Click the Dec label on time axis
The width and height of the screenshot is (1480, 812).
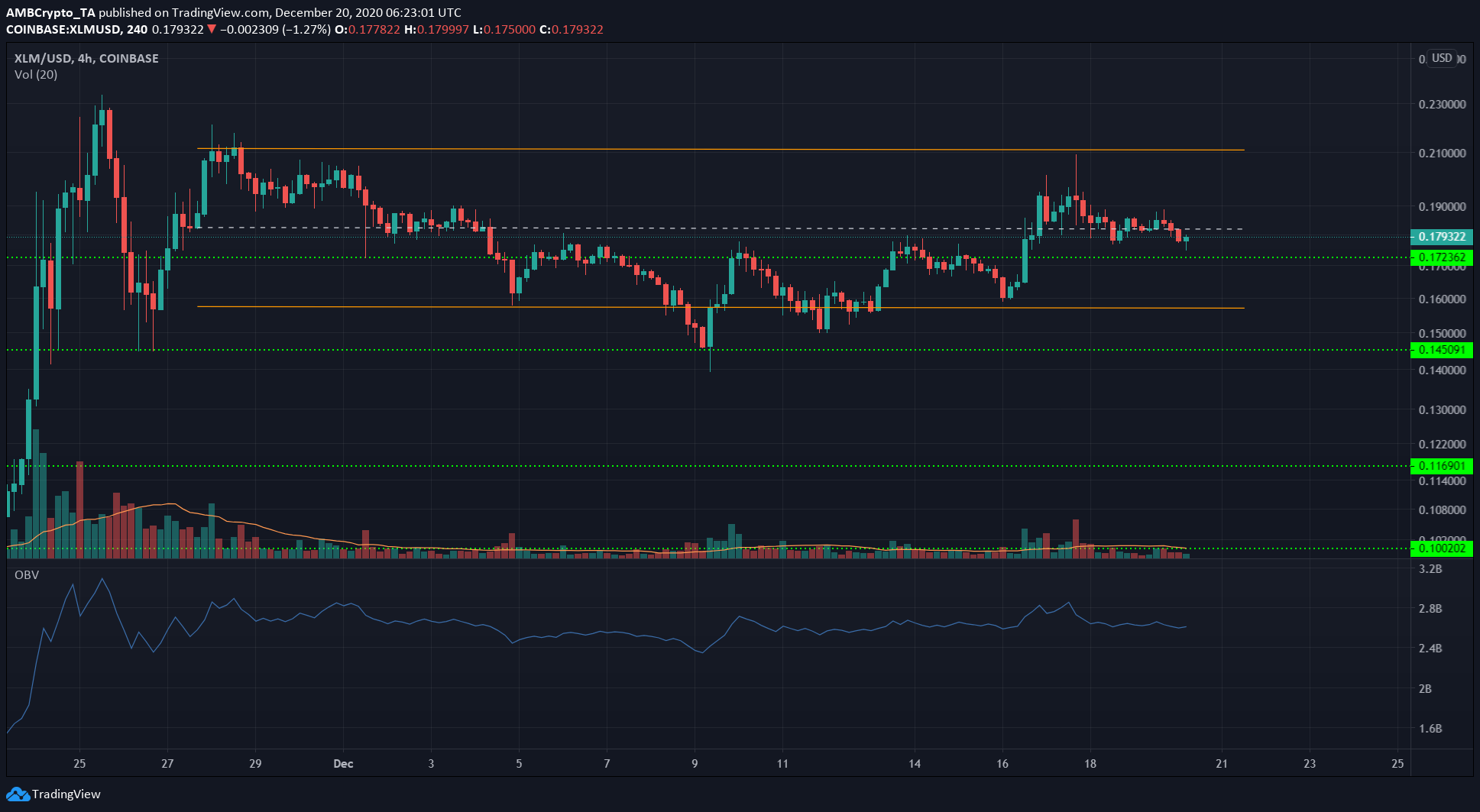point(343,764)
